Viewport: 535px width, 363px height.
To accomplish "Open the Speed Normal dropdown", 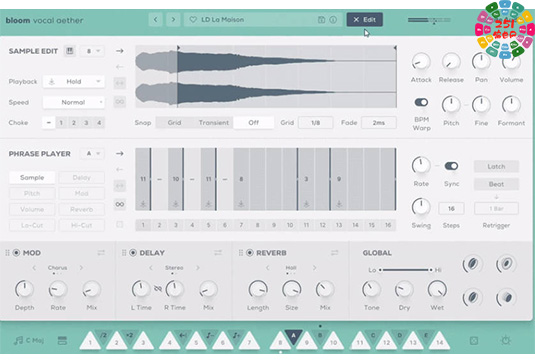I will 74,102.
